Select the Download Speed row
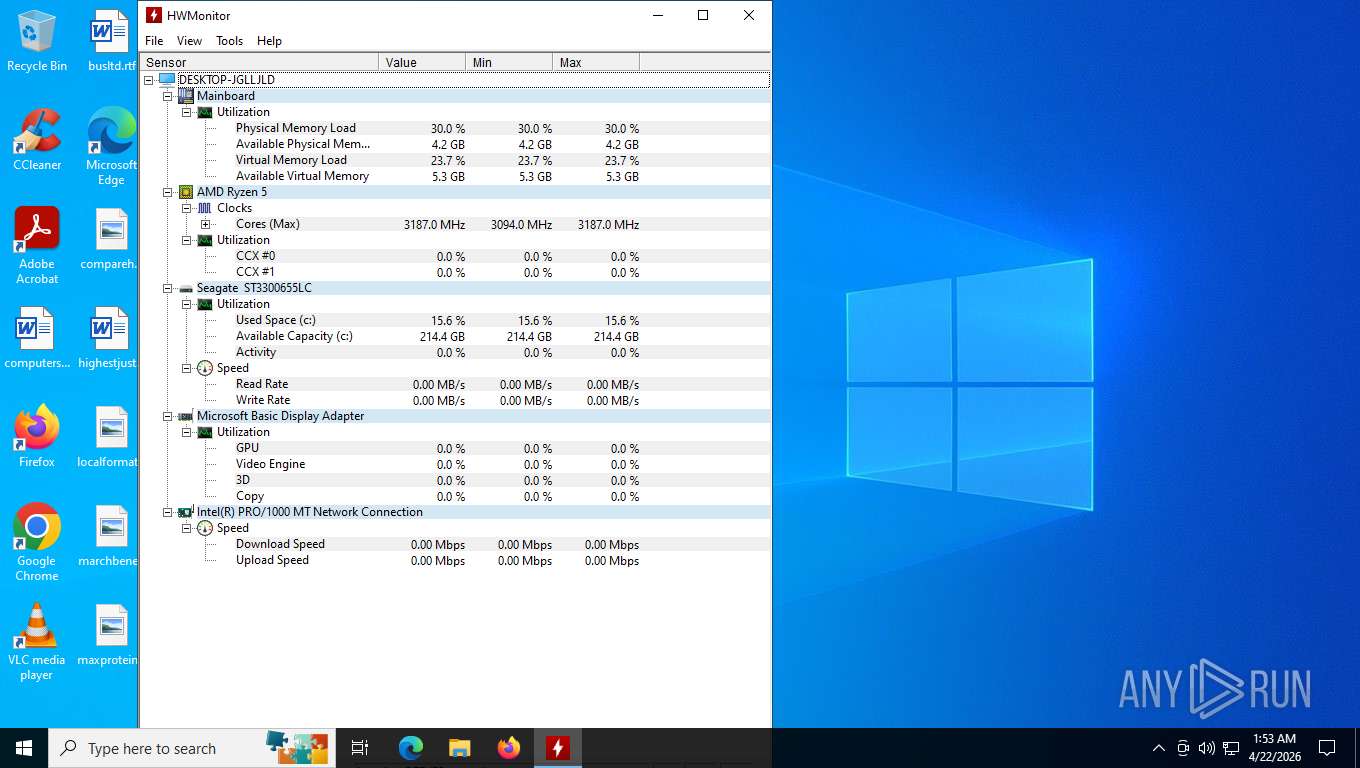 pos(456,544)
